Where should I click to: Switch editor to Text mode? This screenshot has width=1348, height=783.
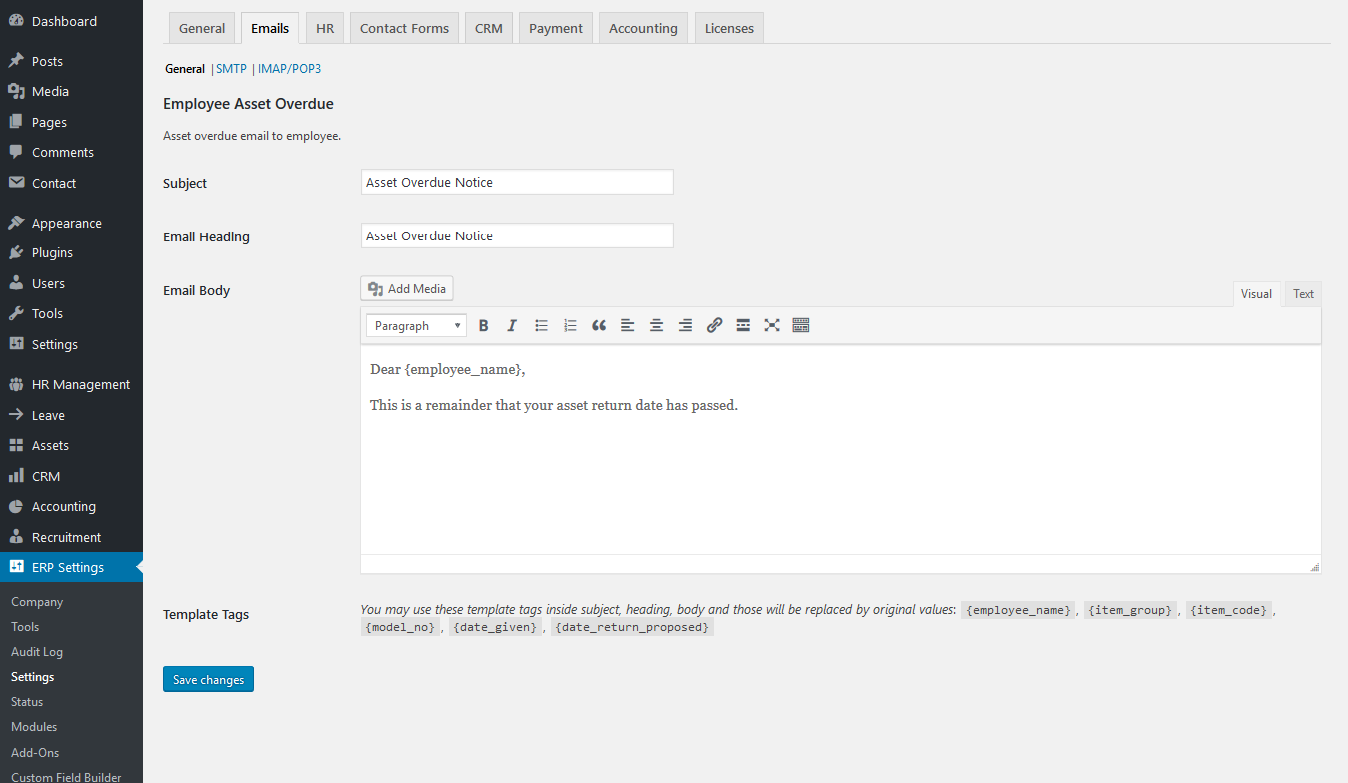[x=1303, y=293]
